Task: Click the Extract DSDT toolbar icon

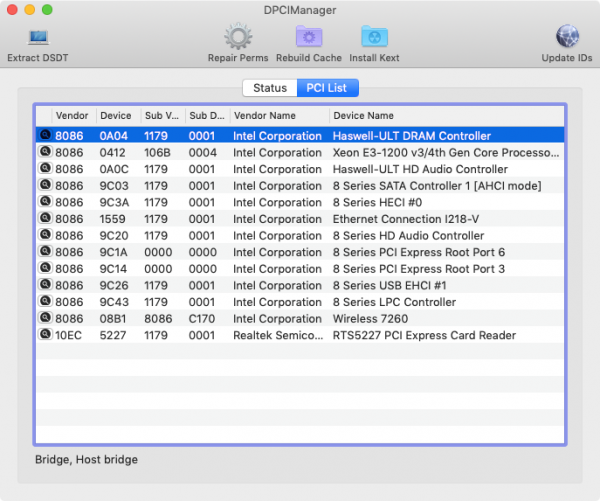Action: click(38, 38)
